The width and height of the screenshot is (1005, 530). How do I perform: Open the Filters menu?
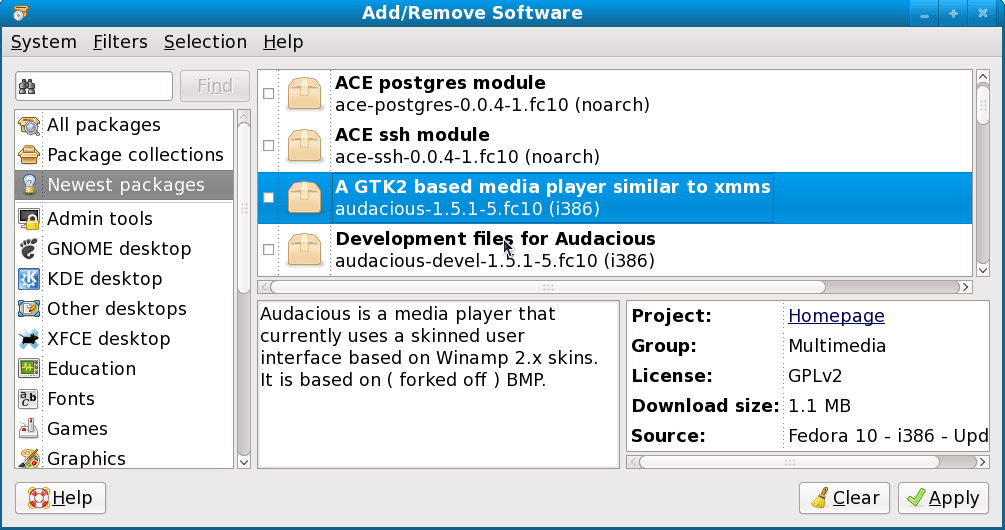[120, 42]
